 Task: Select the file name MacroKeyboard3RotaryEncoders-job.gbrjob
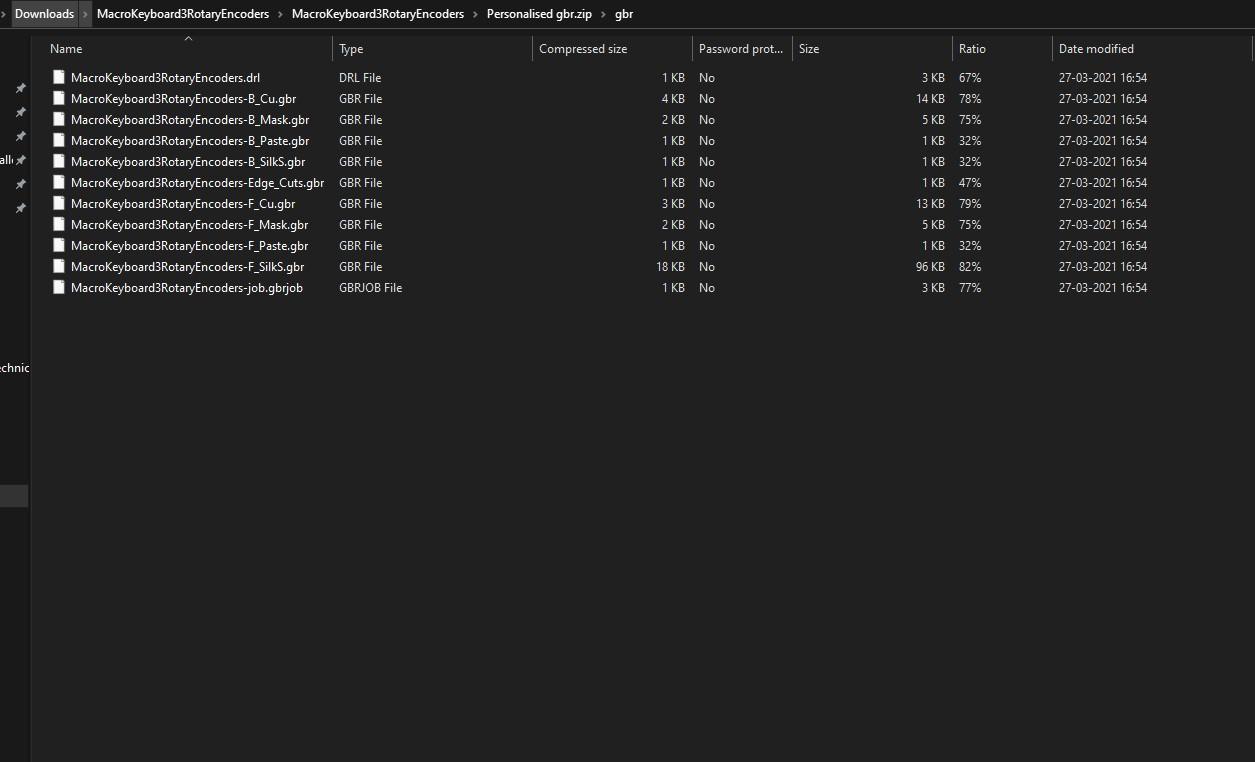pyautogui.click(x=187, y=287)
